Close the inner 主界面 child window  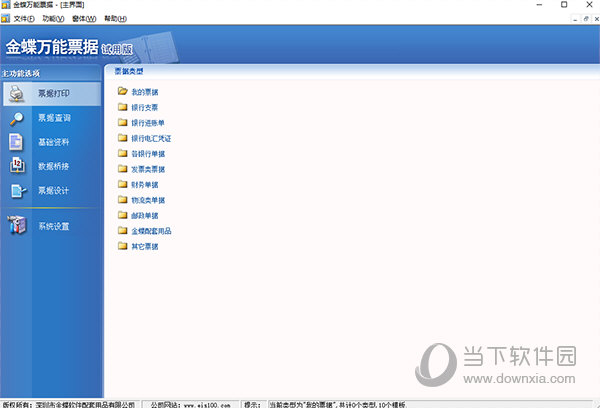(596, 19)
